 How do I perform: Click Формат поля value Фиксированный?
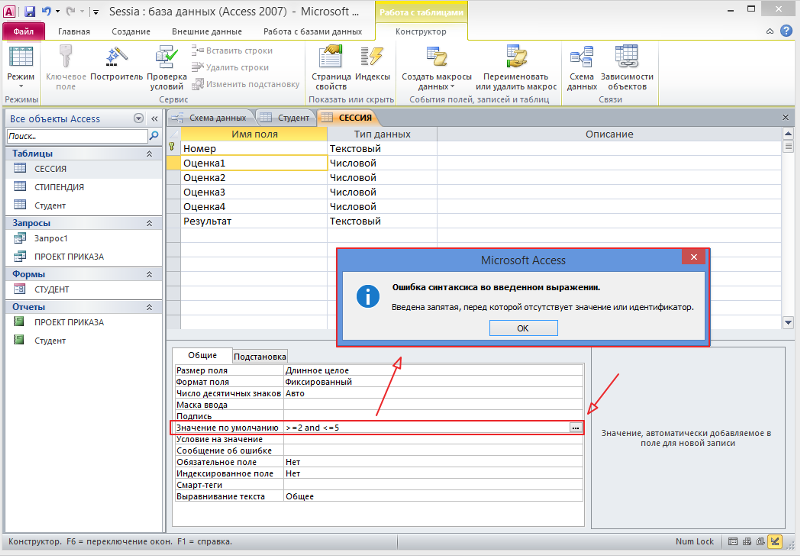pyautogui.click(x=433, y=382)
